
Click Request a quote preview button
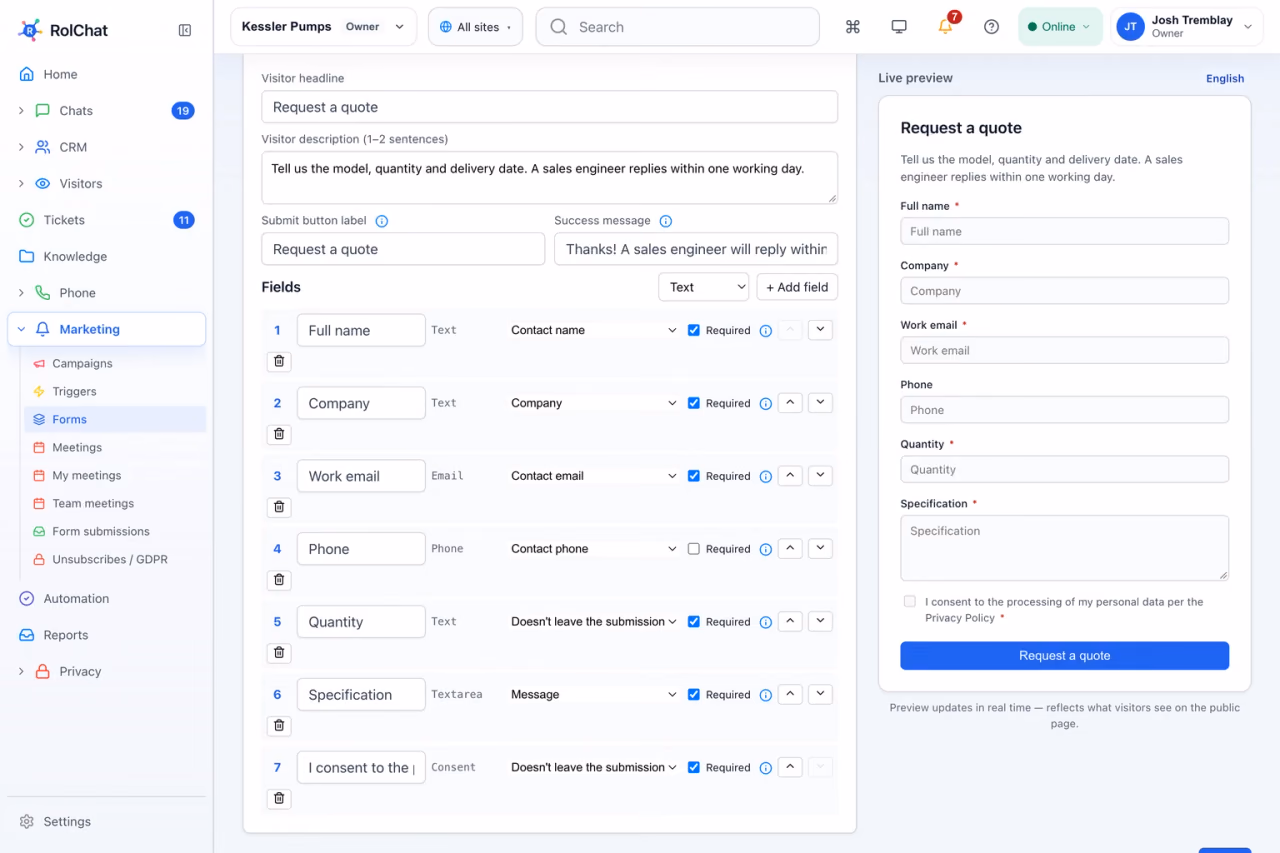click(x=1064, y=656)
